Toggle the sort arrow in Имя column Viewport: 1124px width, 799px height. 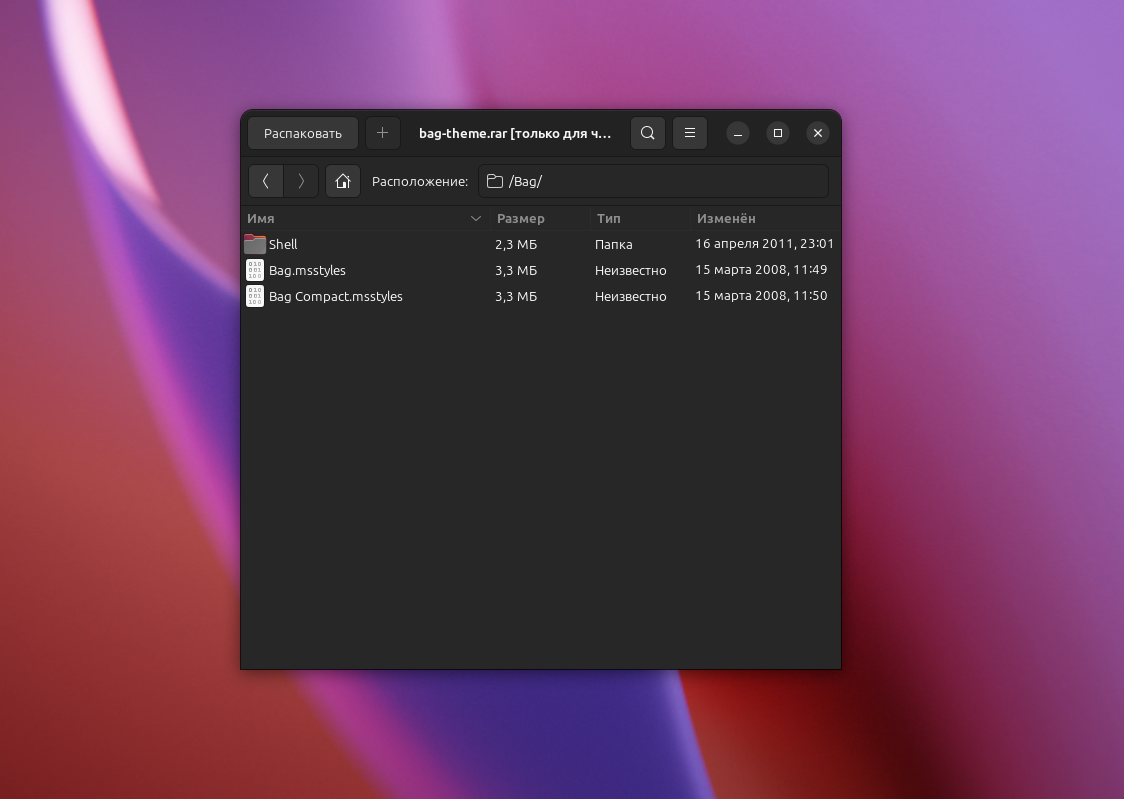pyautogui.click(x=476, y=218)
